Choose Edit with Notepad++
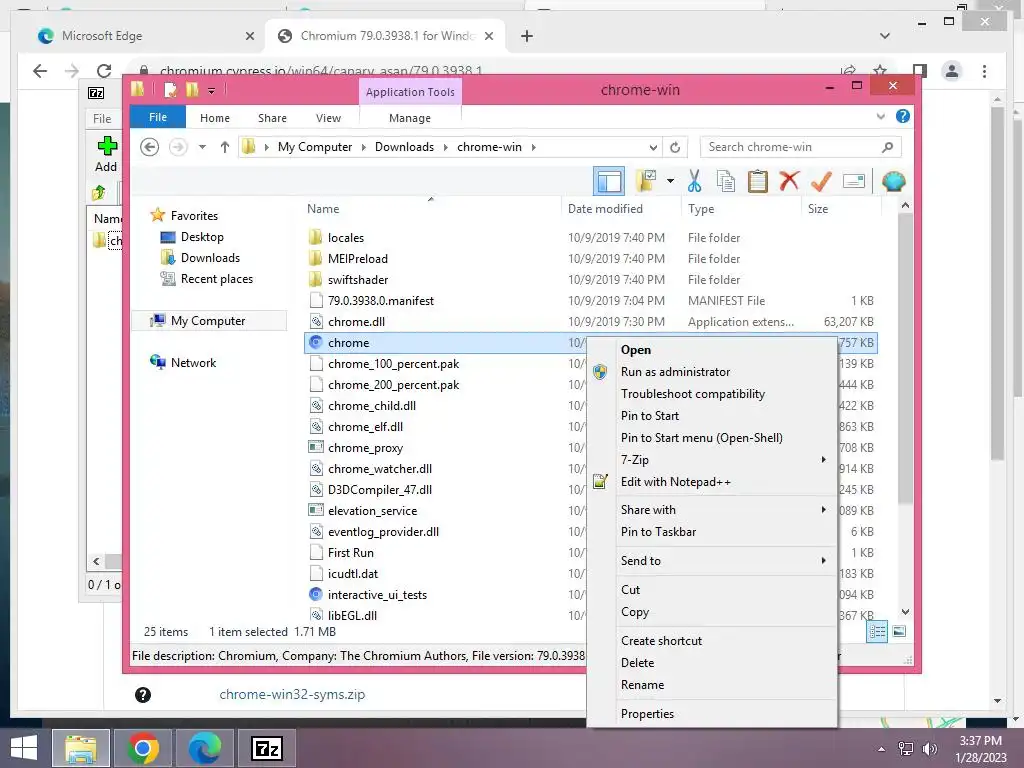Viewport: 1024px width, 768px height. 712,482
